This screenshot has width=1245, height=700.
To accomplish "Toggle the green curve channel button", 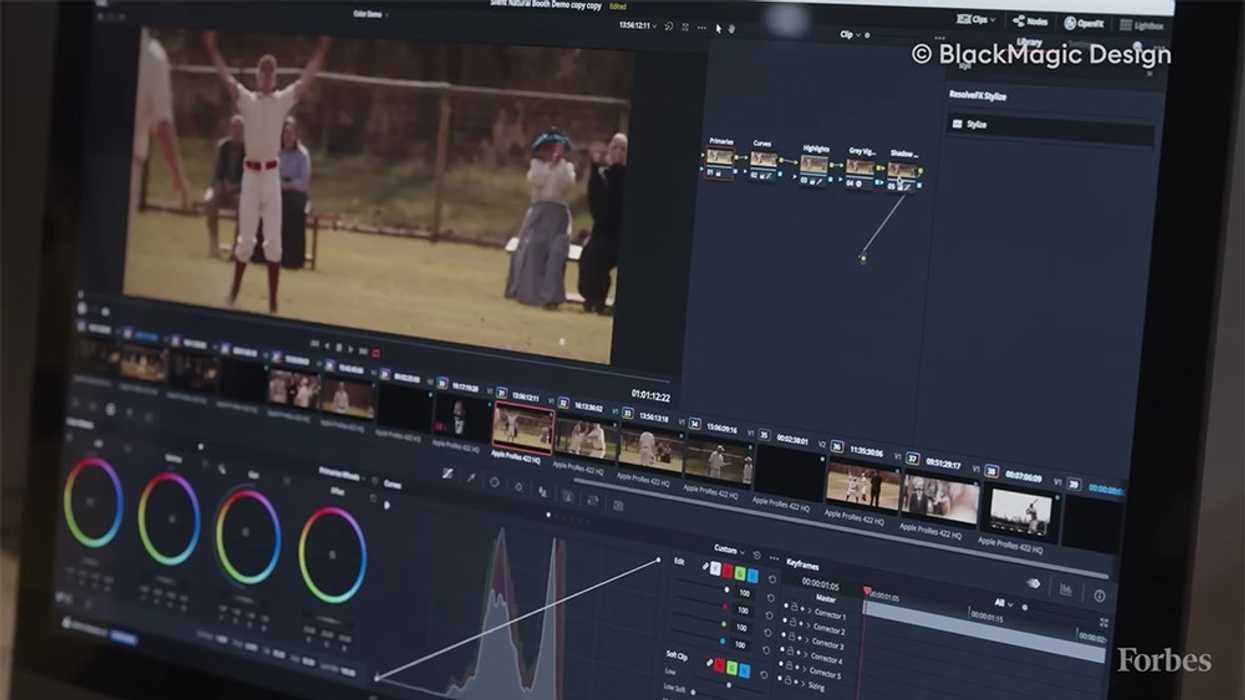I will click(739, 574).
